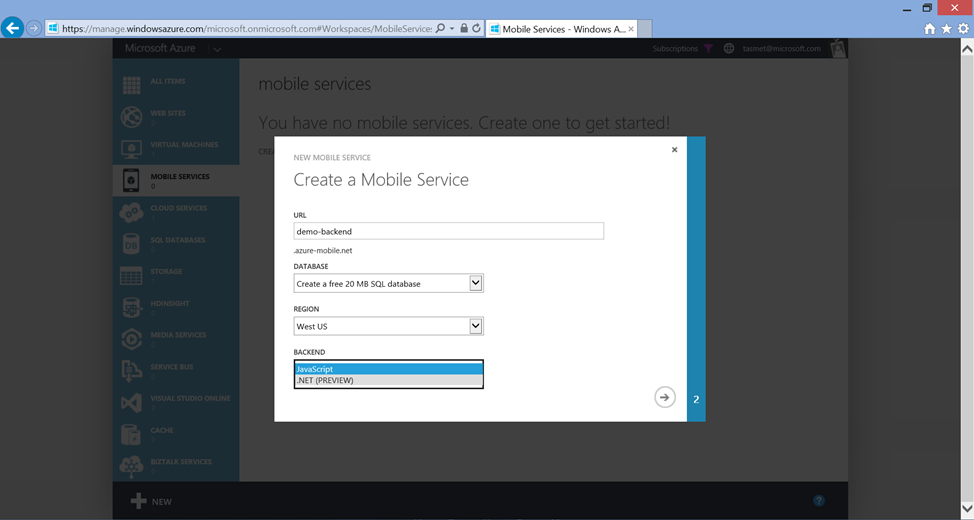Click the 'Create a Mobile Service' title

381,180
